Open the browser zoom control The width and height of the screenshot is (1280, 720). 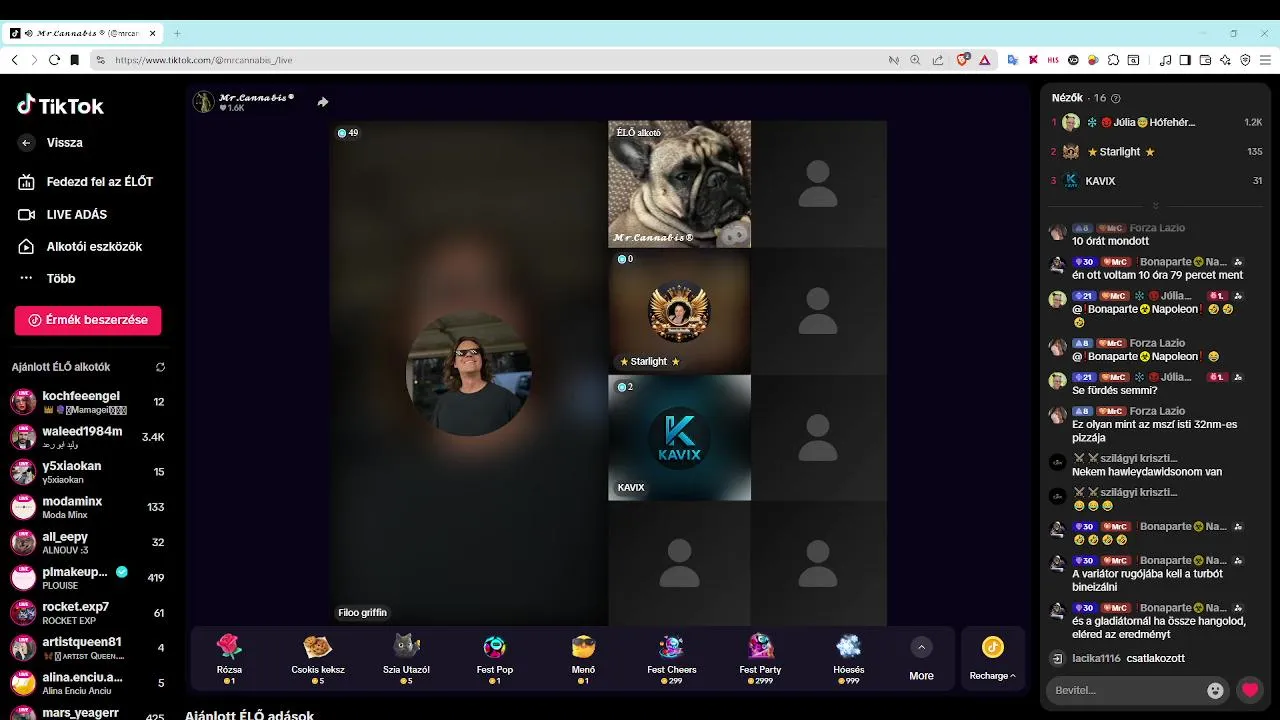915,60
